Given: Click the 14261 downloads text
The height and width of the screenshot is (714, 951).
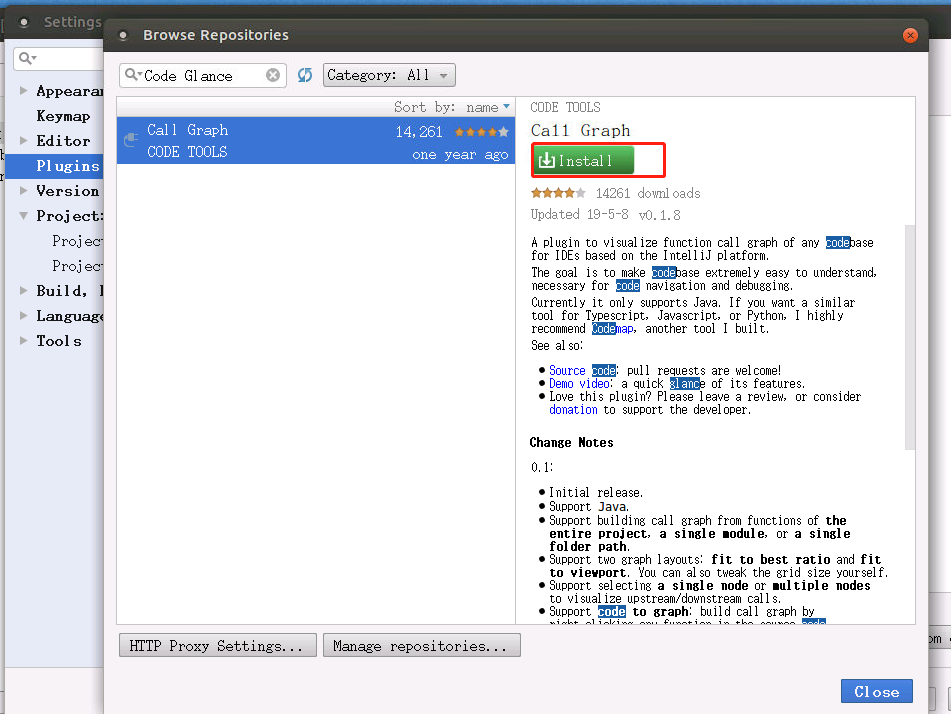Looking at the screenshot, I should point(648,193).
